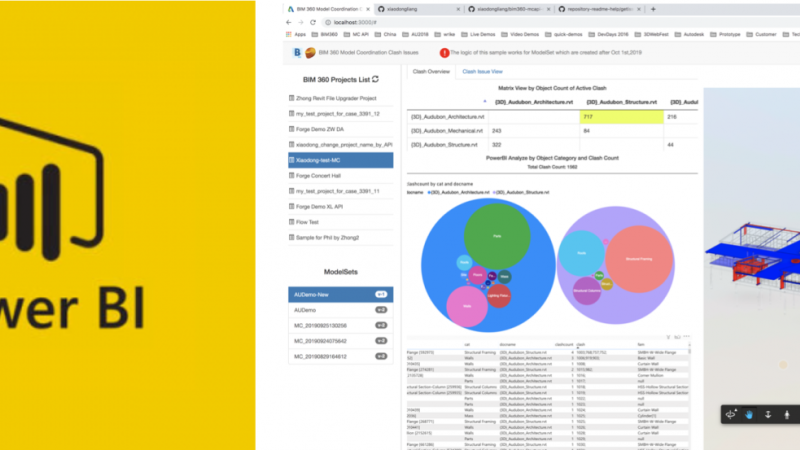
Task: Sort clash table by clashcount column header
Action: point(564,344)
